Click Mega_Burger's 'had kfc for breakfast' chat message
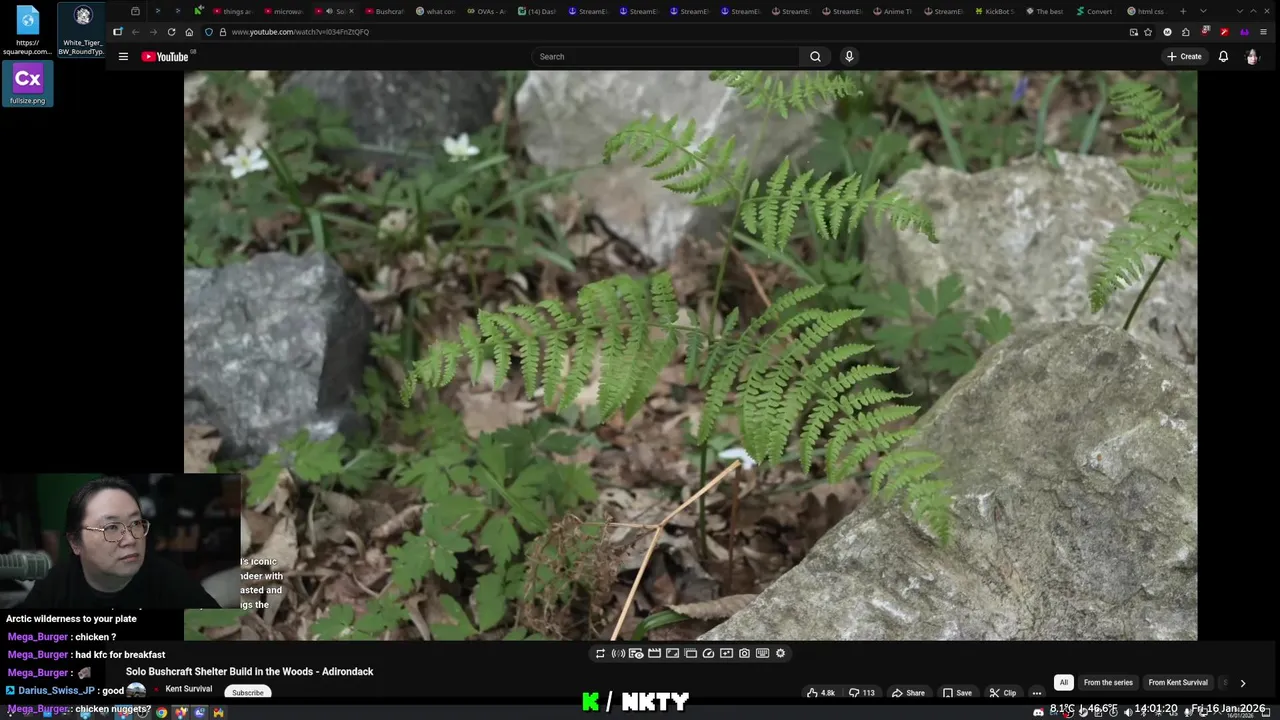The width and height of the screenshot is (1280, 720). point(86,655)
